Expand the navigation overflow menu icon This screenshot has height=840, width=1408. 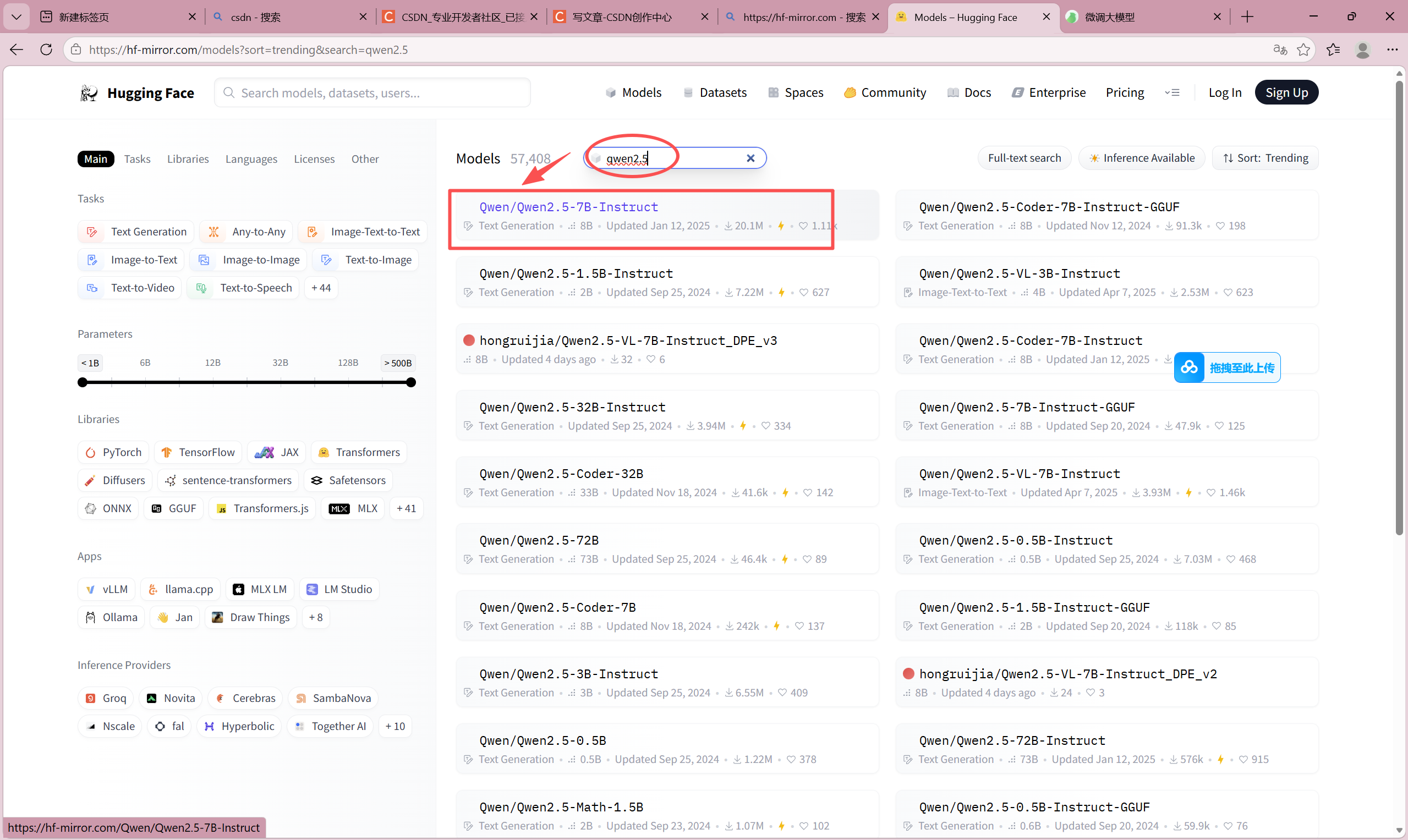pos(1172,93)
